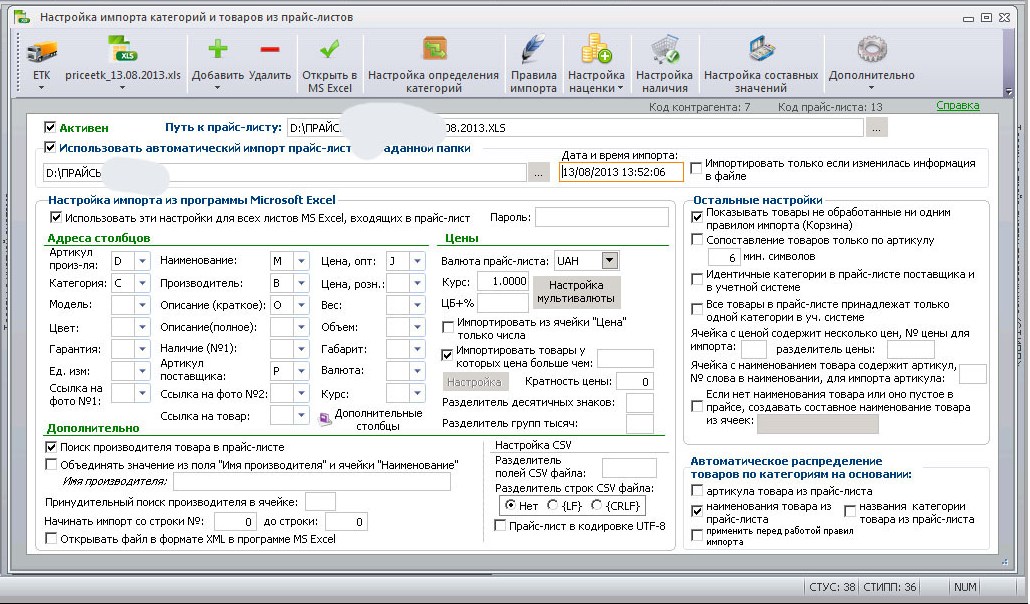1030x604 pixels.
Task: Click the red minus Удалить icon
Action: pos(270,49)
